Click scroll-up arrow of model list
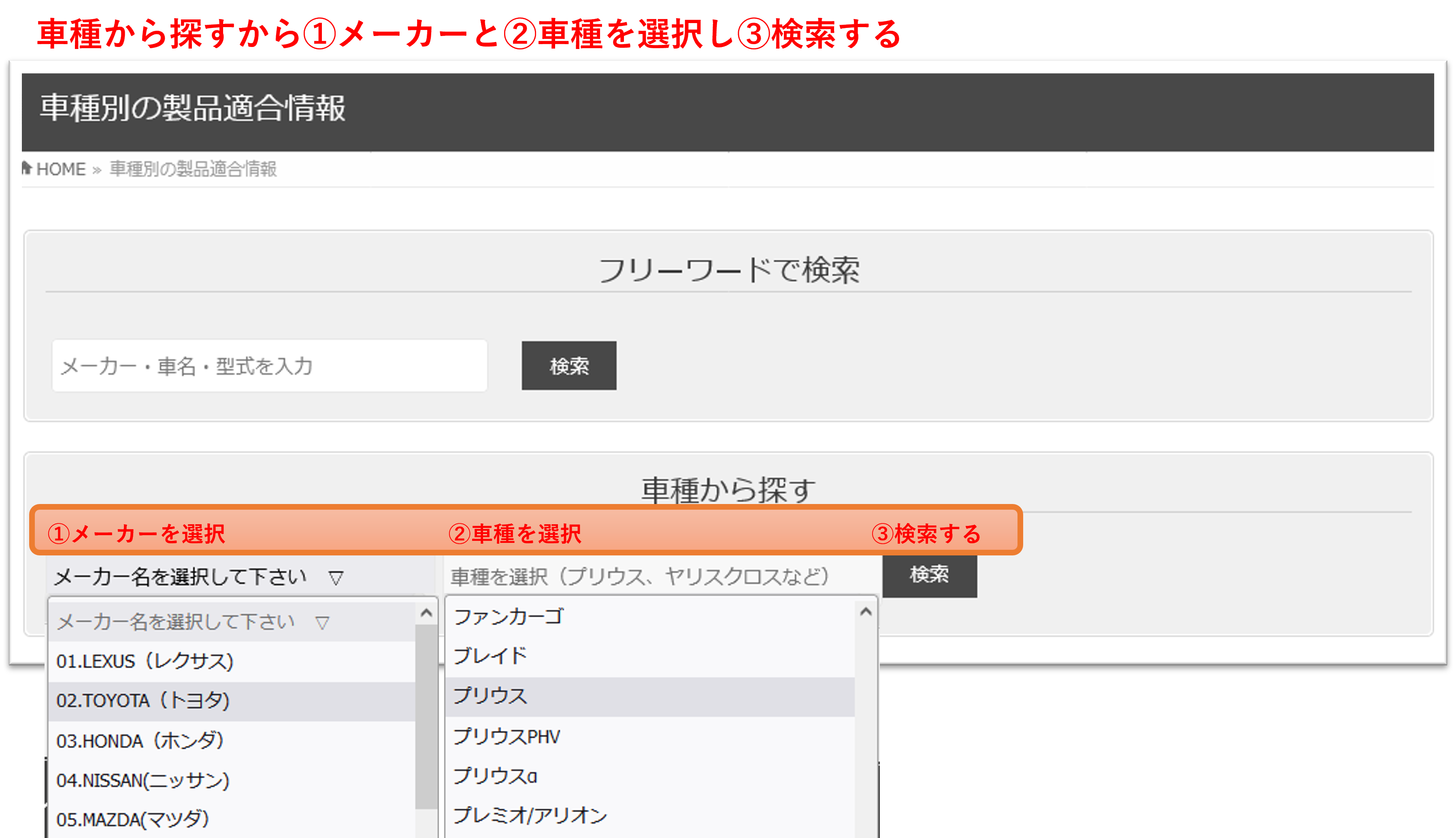1456x838 pixels. tap(866, 612)
